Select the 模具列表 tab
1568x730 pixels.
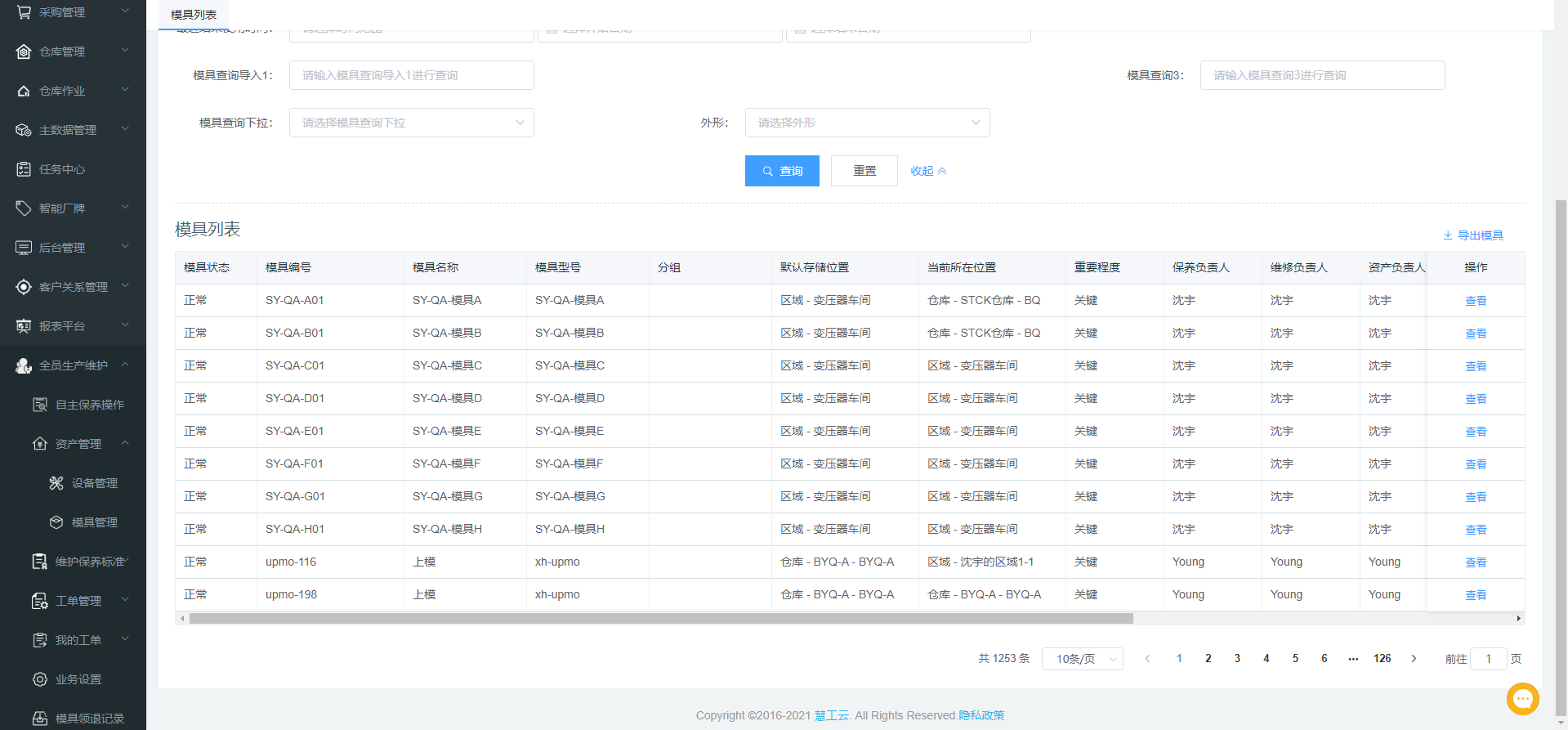(x=194, y=15)
